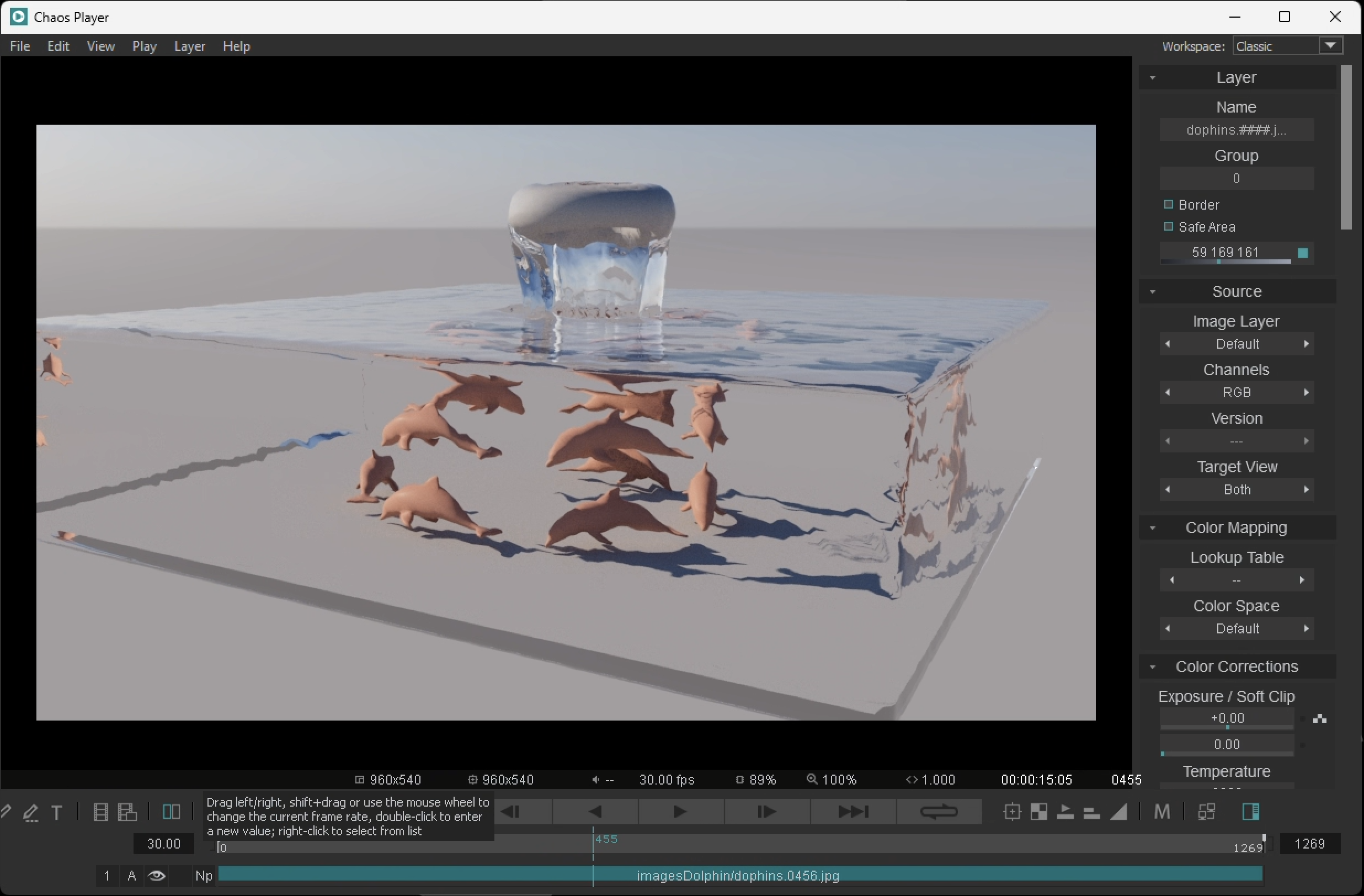This screenshot has width=1364, height=896.
Task: Click the stacked bars toolbar icon
Action: pyautogui.click(x=1092, y=812)
